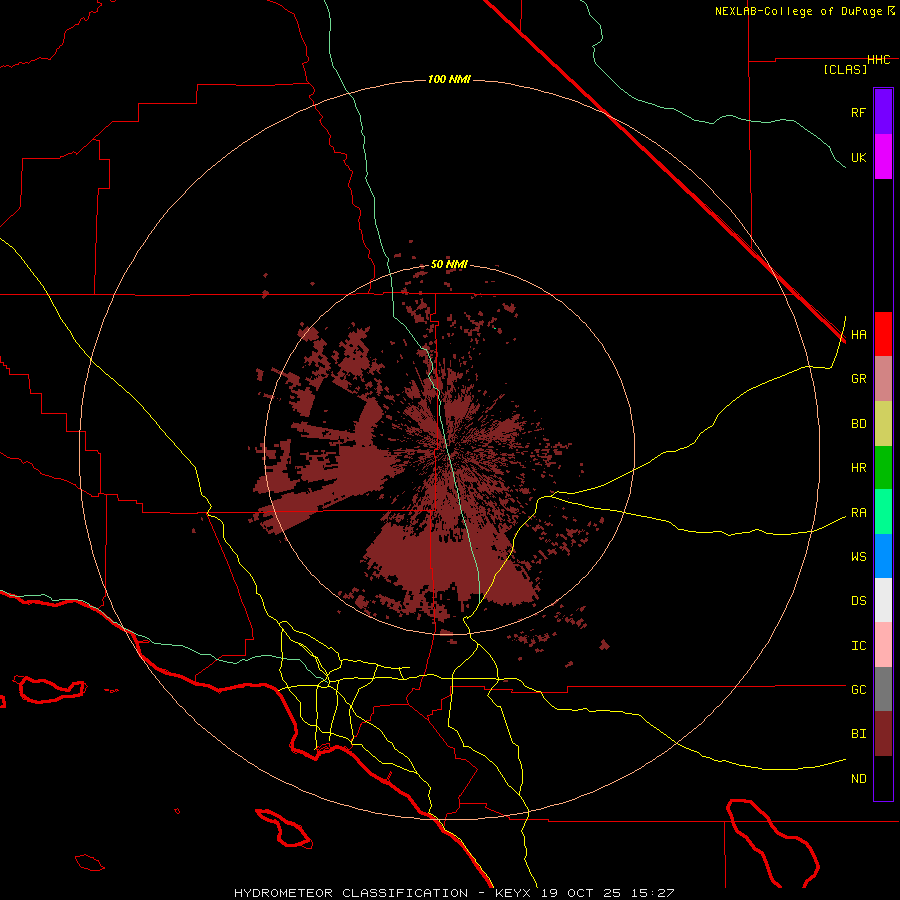Click the UK magenta legend swatch

coord(883,157)
